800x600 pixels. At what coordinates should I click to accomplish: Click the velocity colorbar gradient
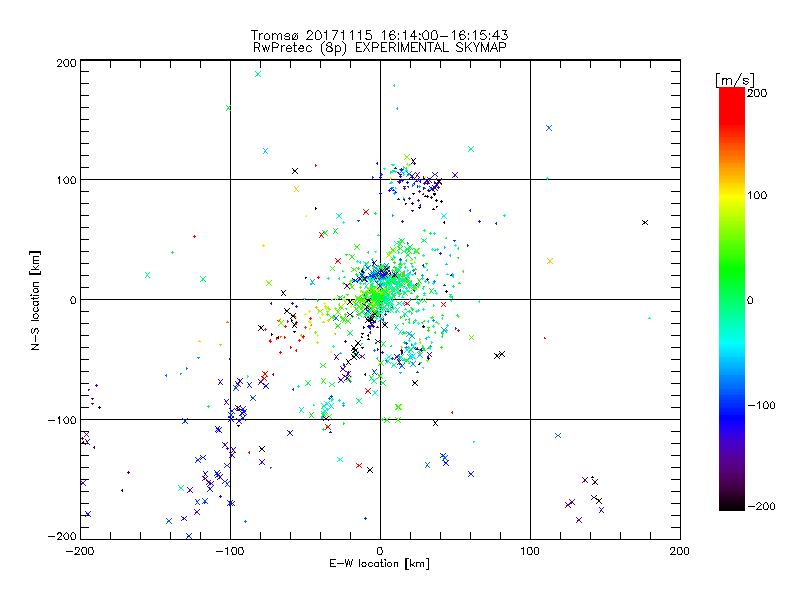732,298
